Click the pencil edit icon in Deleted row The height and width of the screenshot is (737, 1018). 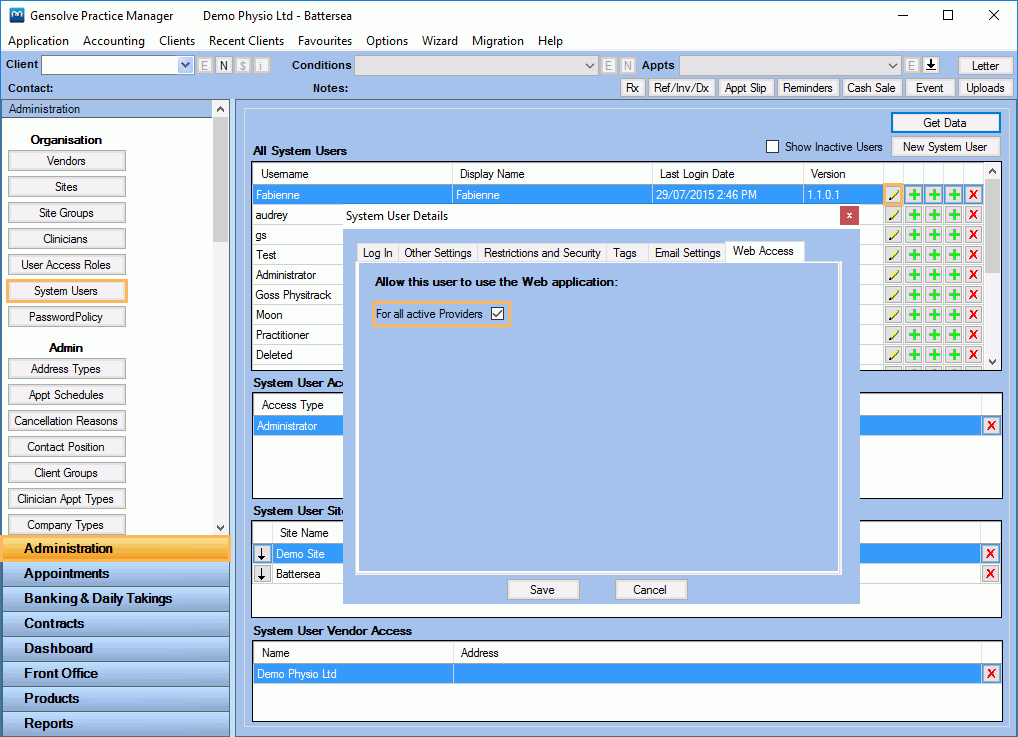(893, 355)
